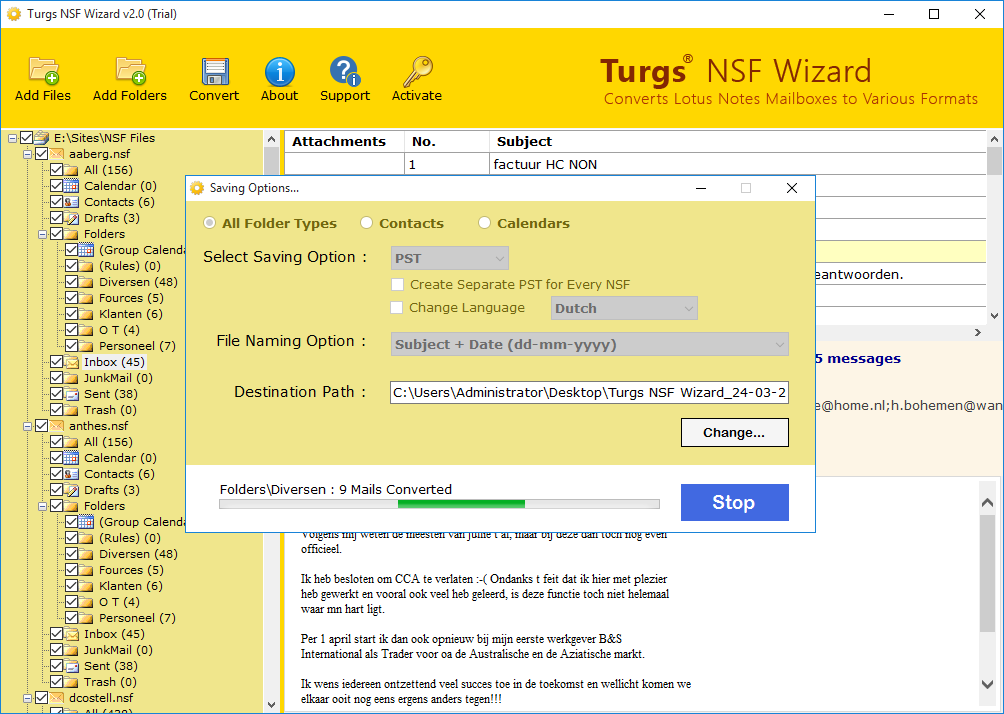Sort by the Subject column header
Image resolution: width=1004 pixels, height=714 pixels.
[738, 142]
